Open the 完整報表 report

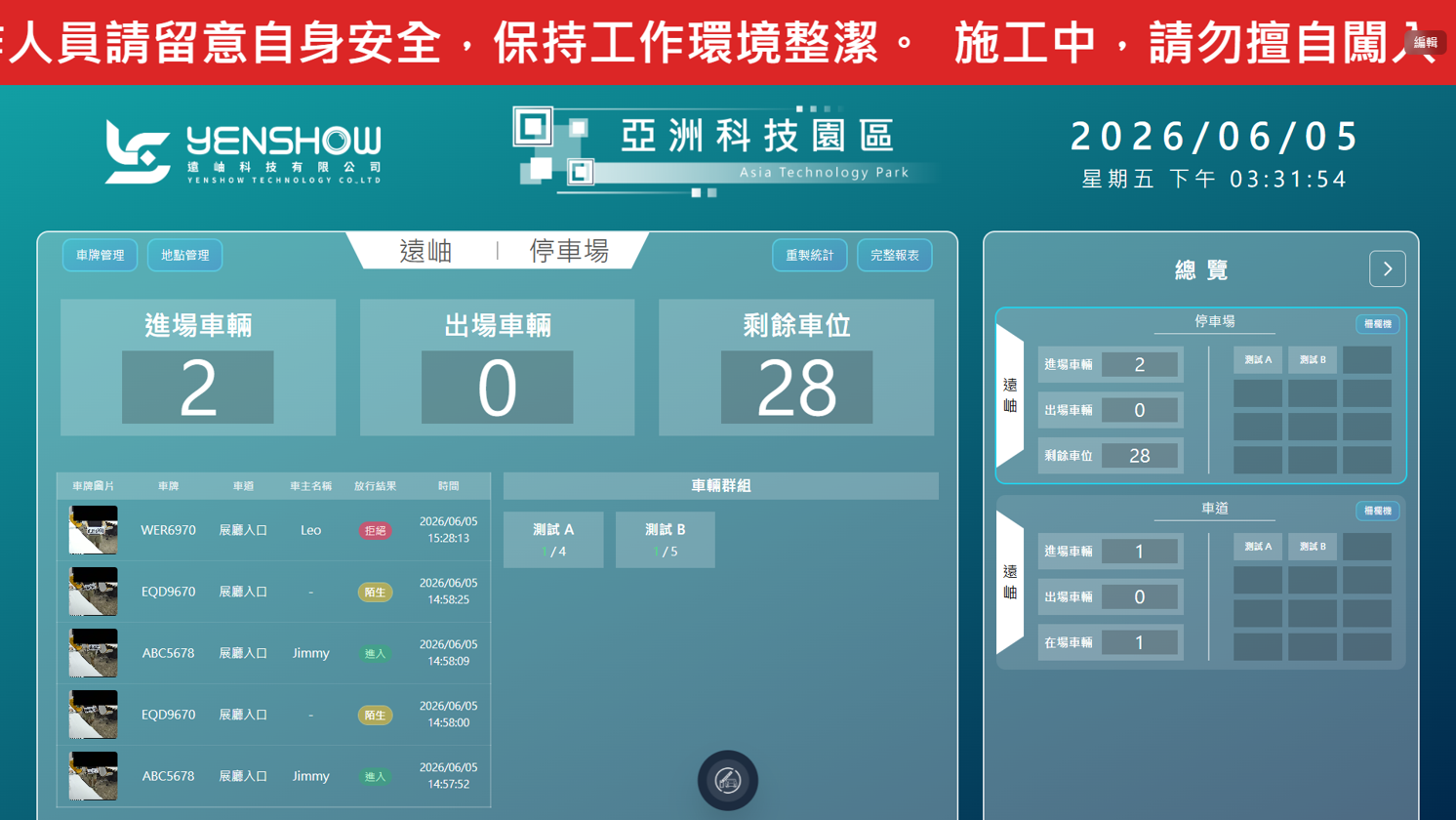point(895,255)
